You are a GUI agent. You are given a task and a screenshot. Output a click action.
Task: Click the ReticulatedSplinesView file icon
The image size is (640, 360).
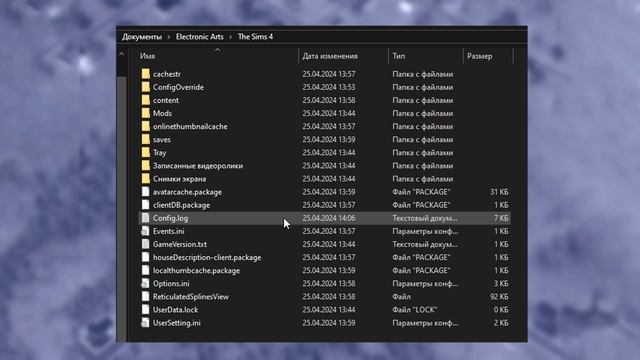[145, 296]
